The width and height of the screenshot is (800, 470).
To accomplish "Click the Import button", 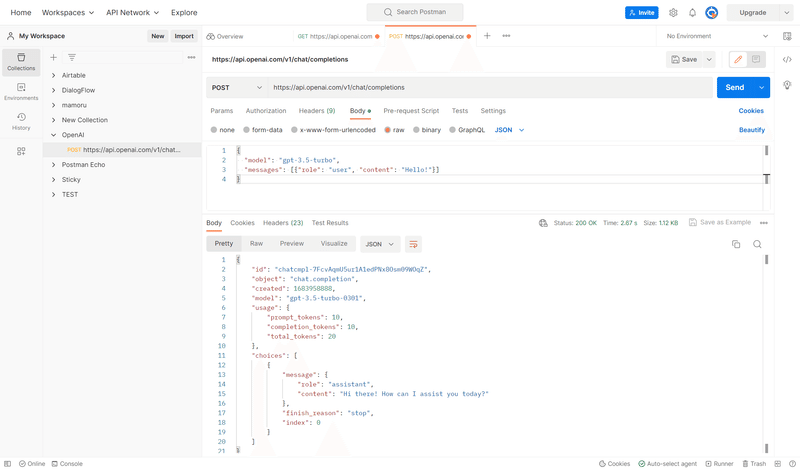I will [x=184, y=36].
